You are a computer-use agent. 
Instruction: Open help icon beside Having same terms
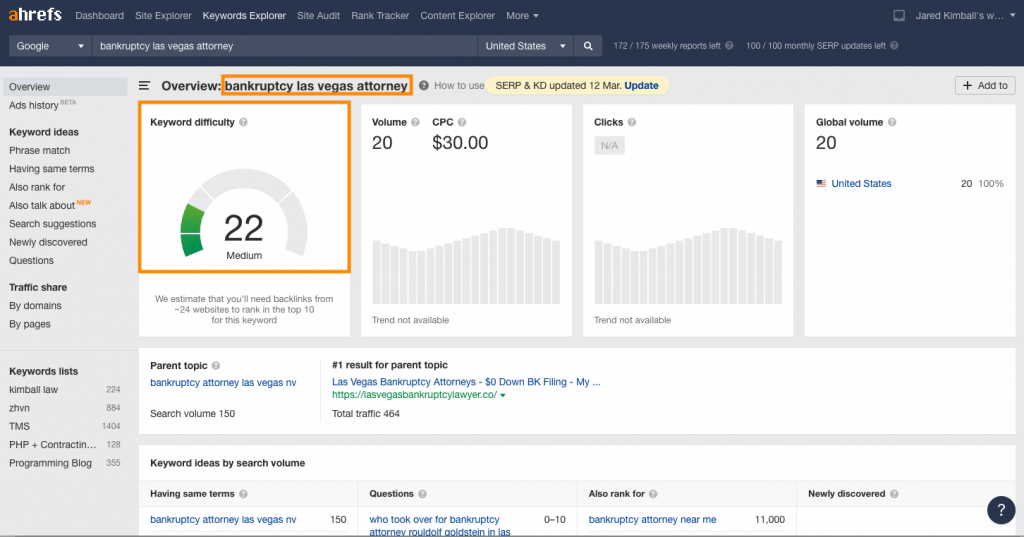[243, 494]
